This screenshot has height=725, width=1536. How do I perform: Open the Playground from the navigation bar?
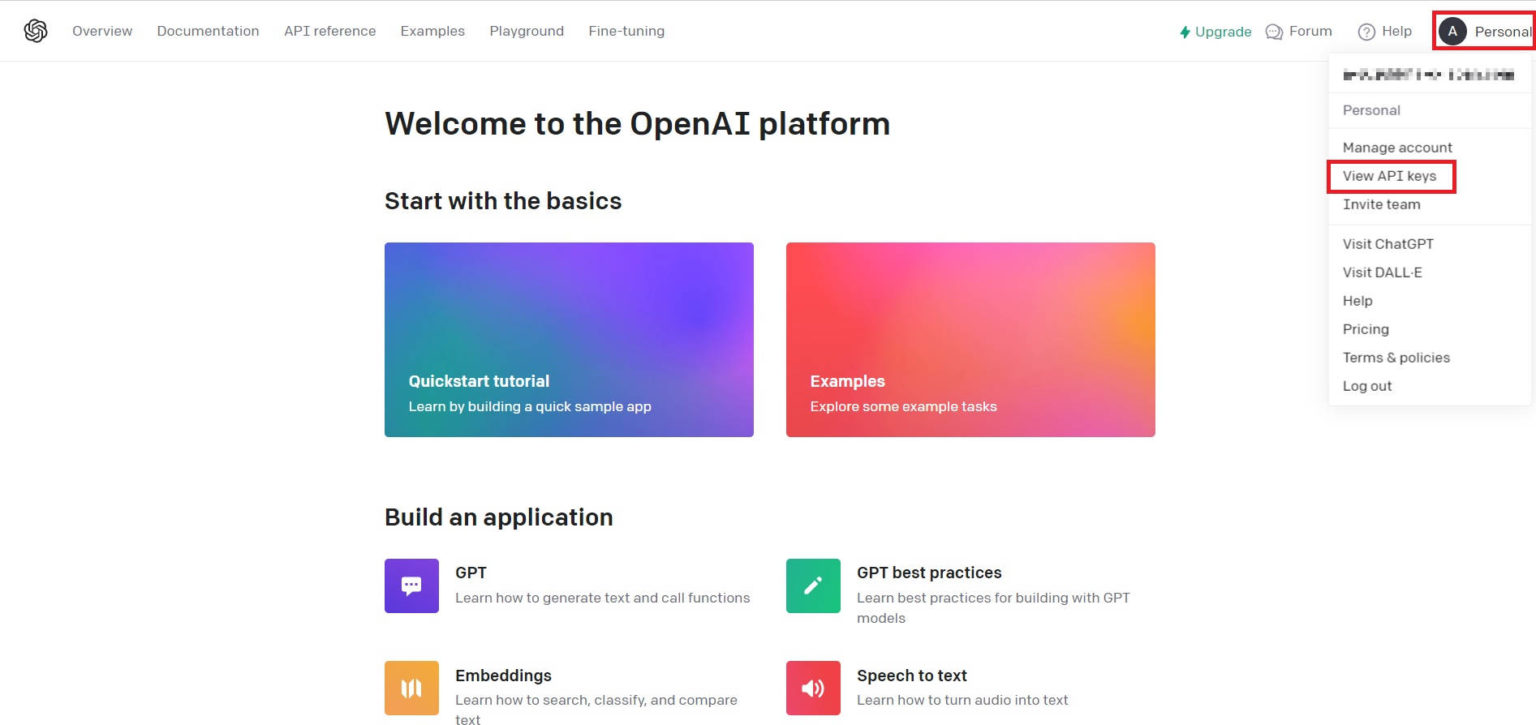click(x=526, y=31)
